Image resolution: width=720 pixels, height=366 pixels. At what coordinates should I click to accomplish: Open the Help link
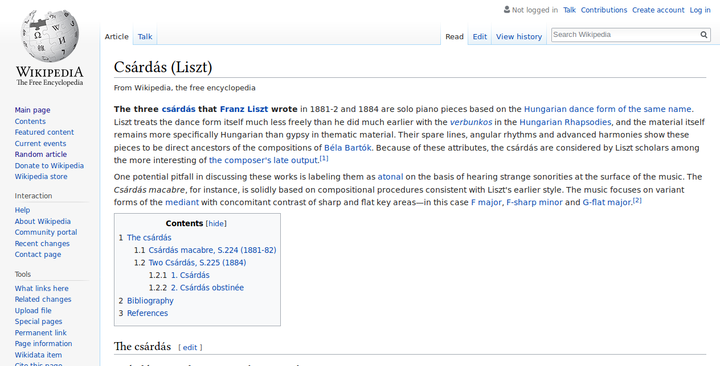(x=22, y=210)
